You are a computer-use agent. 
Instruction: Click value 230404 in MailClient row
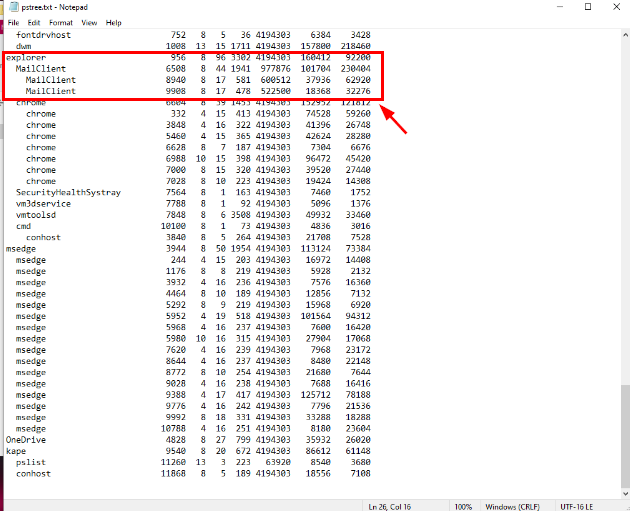pyautogui.click(x=356, y=69)
